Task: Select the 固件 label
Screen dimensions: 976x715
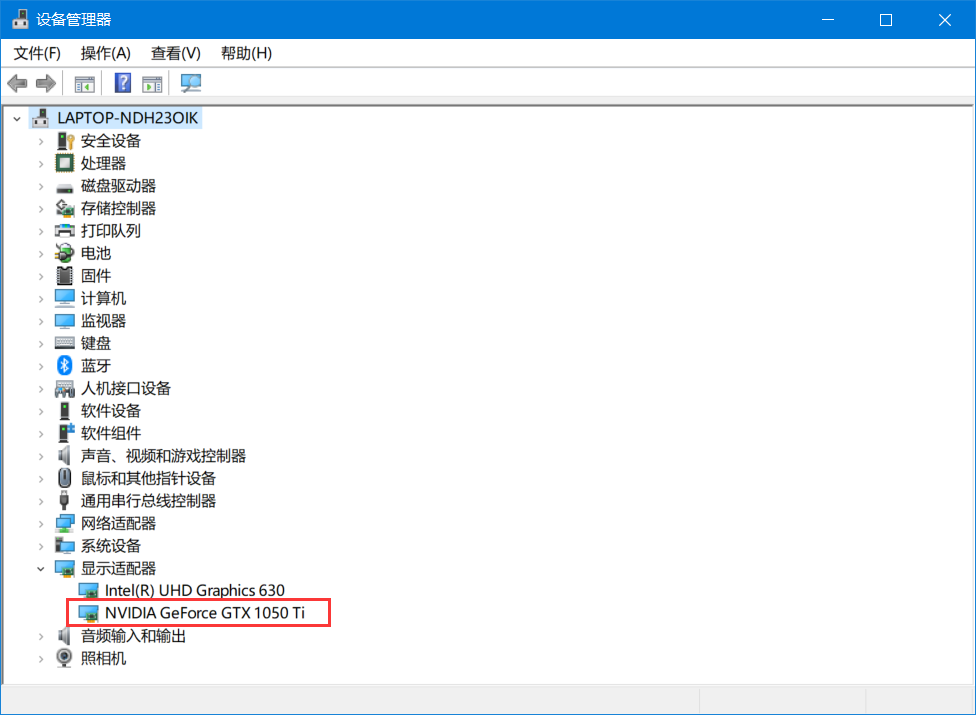Action: click(96, 276)
